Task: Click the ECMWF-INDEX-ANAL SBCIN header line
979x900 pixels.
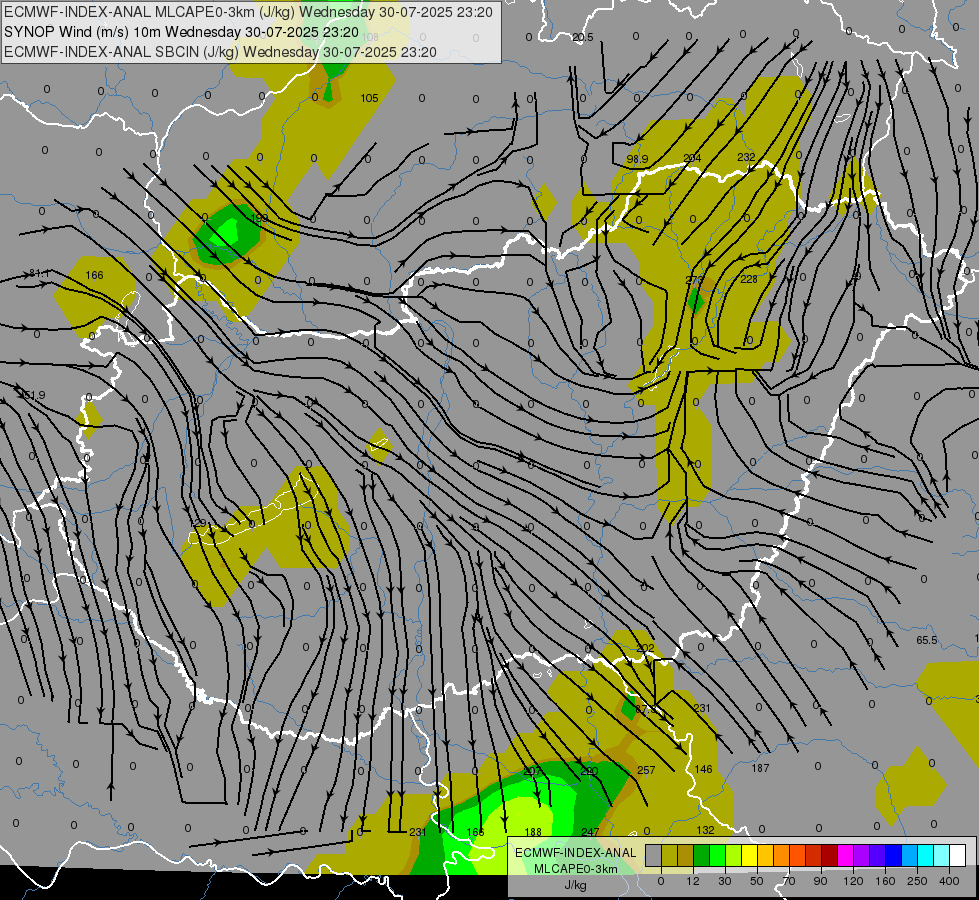Action: point(220,52)
